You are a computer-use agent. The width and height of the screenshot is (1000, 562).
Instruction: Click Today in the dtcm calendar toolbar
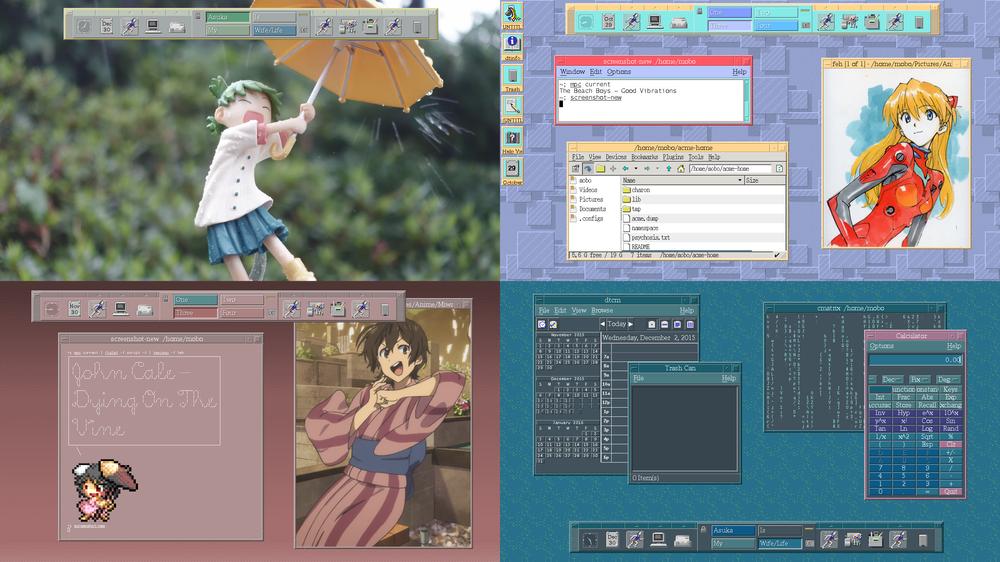[616, 324]
